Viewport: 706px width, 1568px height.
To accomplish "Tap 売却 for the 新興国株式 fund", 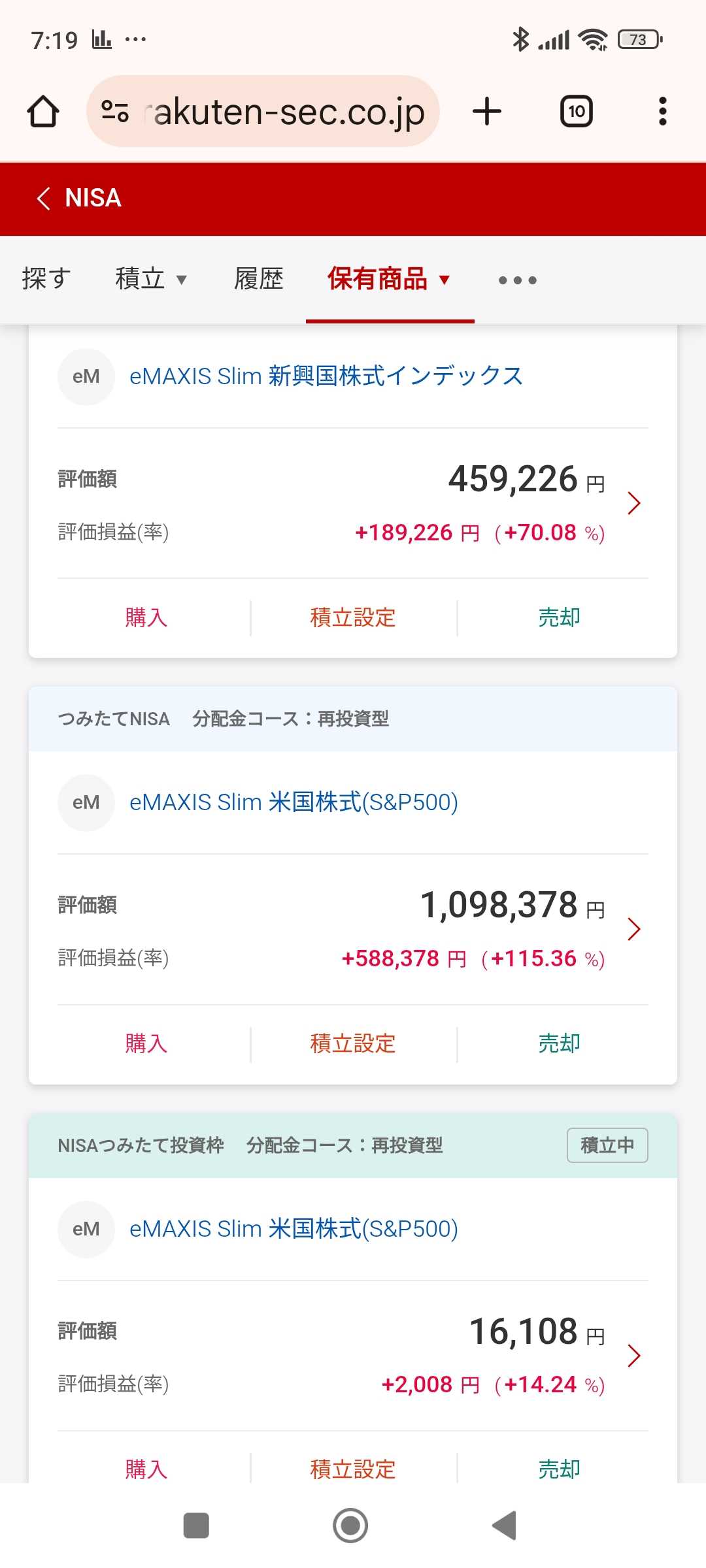I will (559, 617).
